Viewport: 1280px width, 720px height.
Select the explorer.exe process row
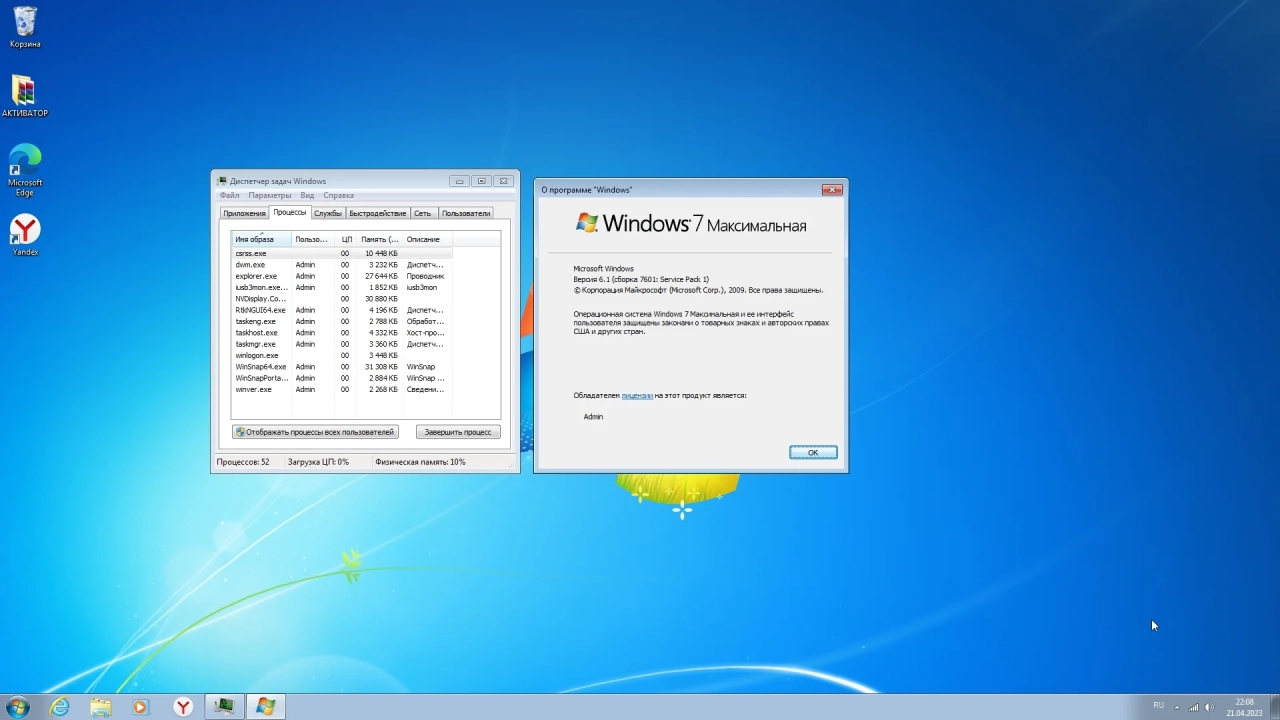pyautogui.click(x=342, y=276)
